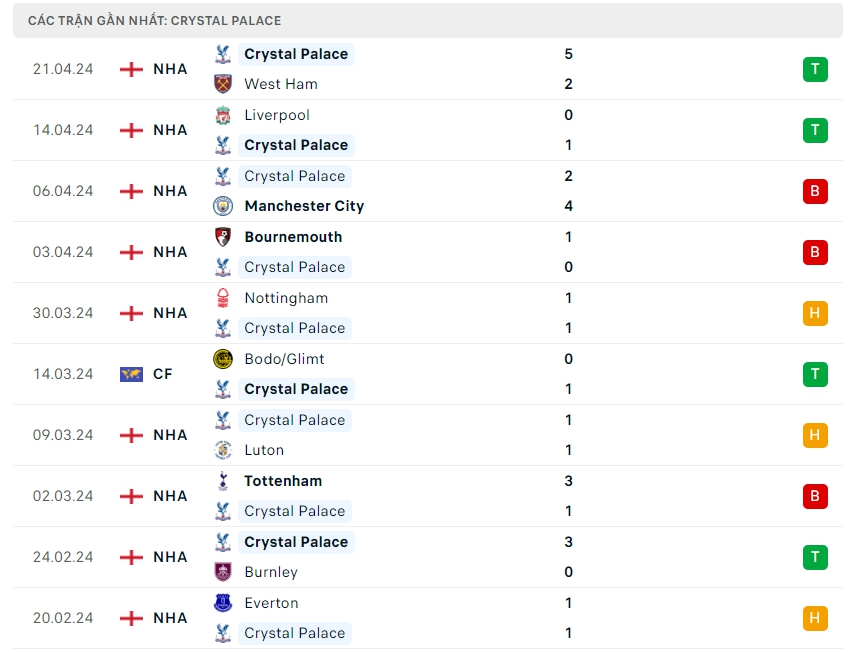
Task: Click orange H badge for Nottingham match
Action: pyautogui.click(x=815, y=313)
